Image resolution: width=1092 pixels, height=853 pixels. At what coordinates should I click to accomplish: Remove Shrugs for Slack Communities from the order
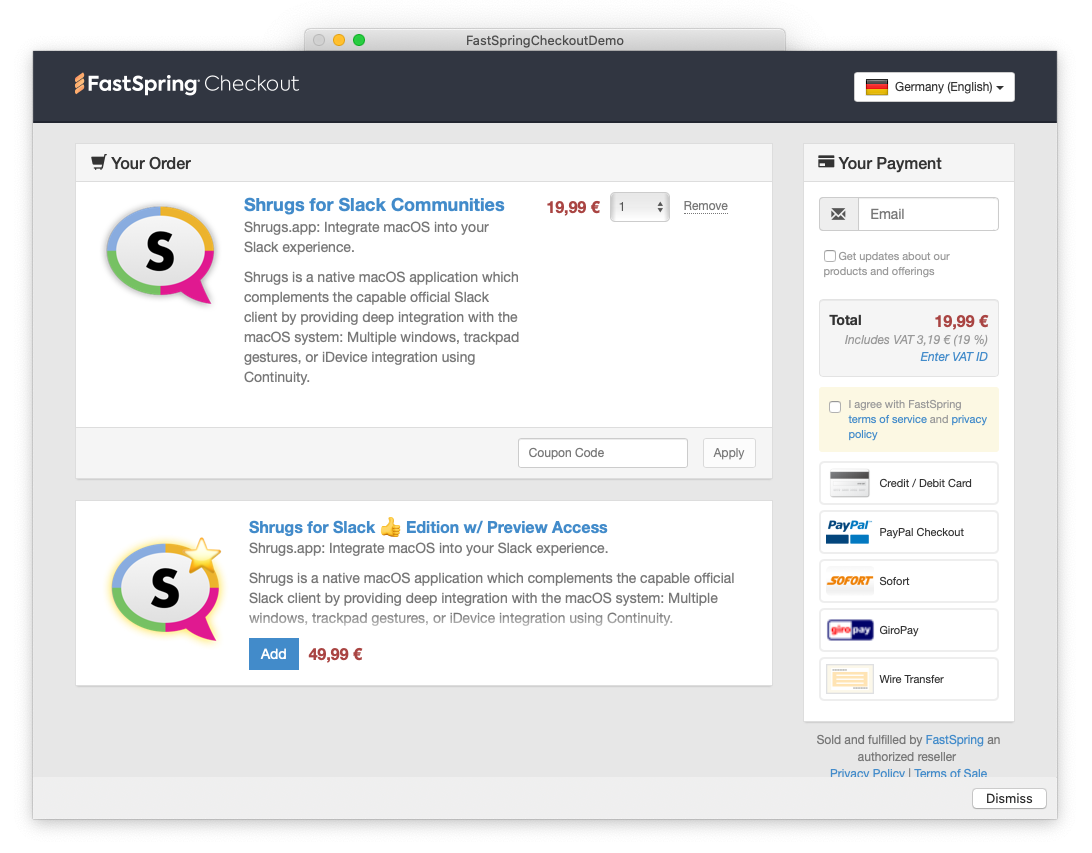[x=705, y=206]
